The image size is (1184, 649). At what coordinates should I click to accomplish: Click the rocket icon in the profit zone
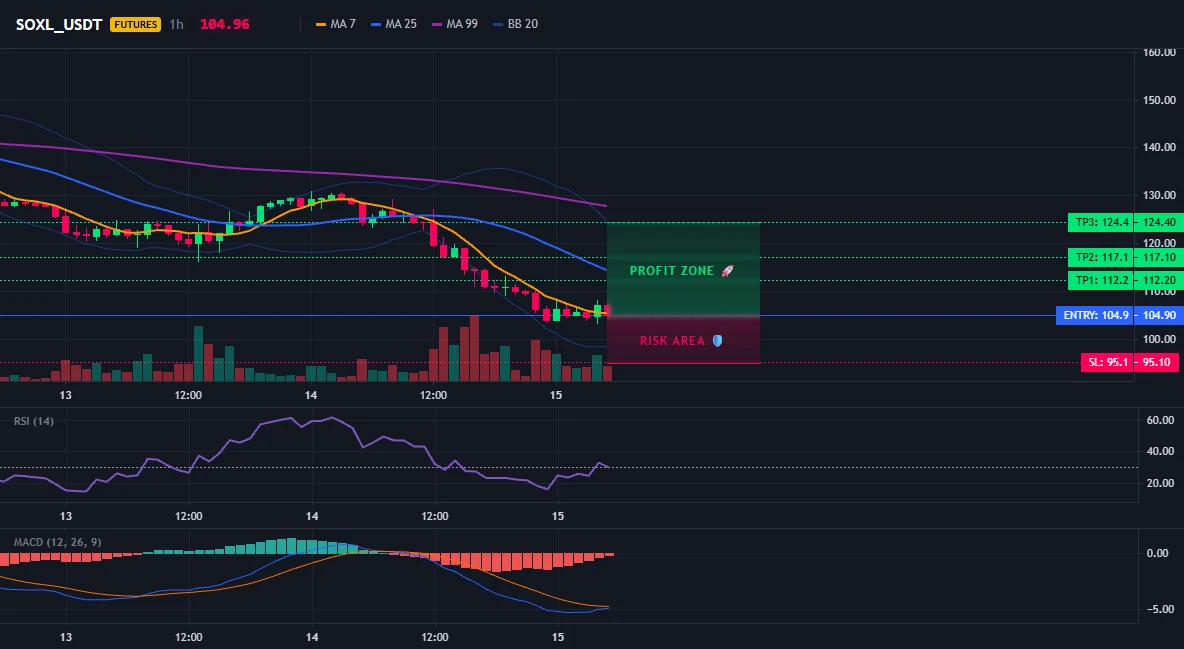(727, 270)
